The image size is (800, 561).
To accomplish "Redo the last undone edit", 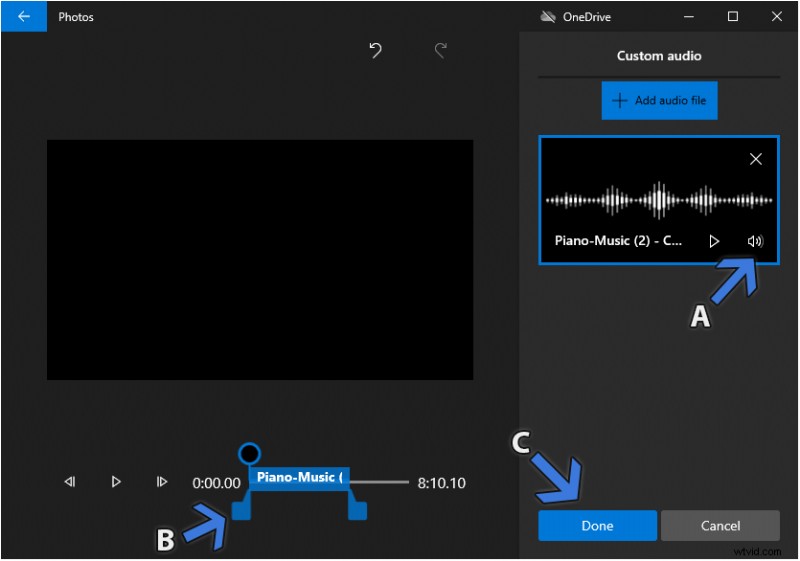I will click(x=441, y=50).
